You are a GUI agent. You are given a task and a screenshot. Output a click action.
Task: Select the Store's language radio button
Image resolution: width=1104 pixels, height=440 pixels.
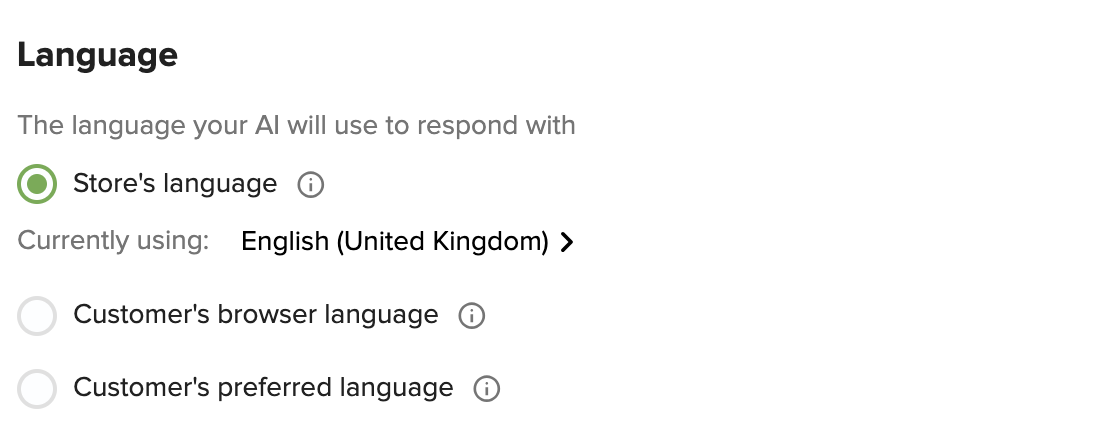[37, 184]
